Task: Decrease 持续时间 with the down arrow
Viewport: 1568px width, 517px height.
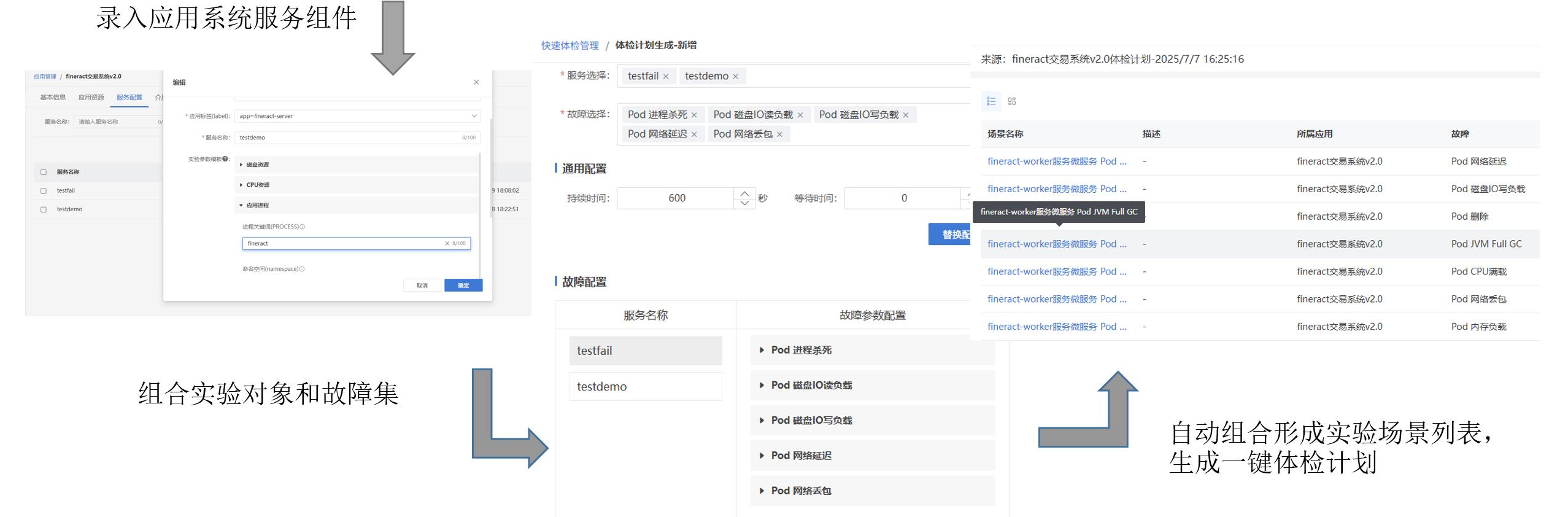Action: point(744,203)
